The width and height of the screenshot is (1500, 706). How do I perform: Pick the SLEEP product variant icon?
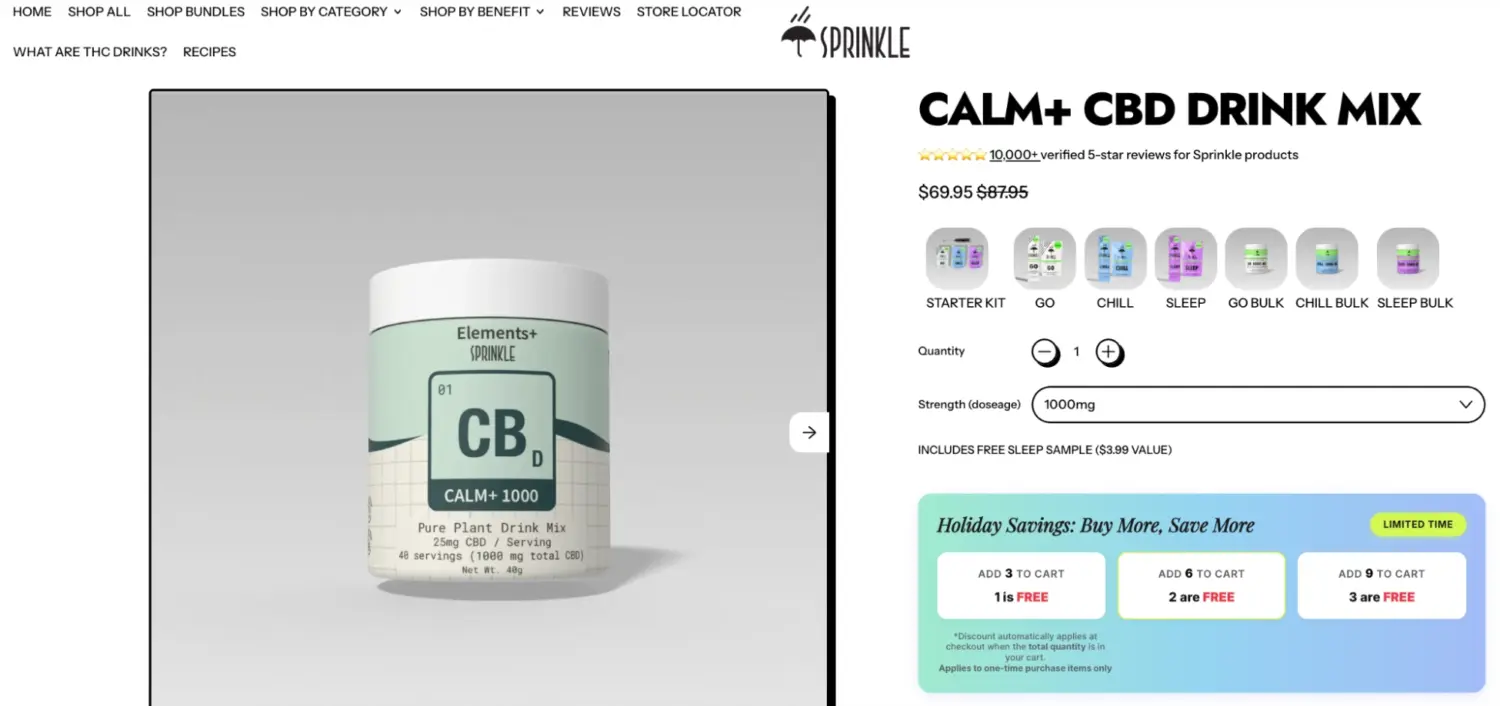(1186, 258)
